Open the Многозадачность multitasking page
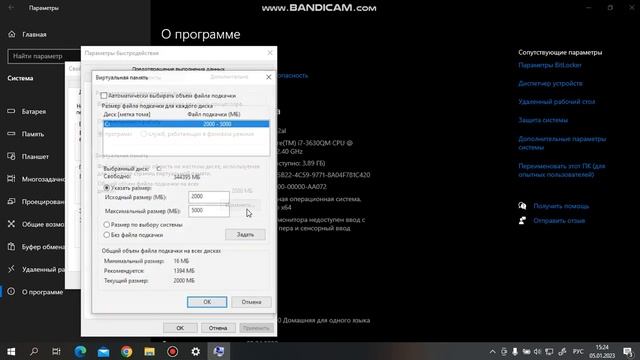Screen dimensions: 640x360 tap(36, 179)
